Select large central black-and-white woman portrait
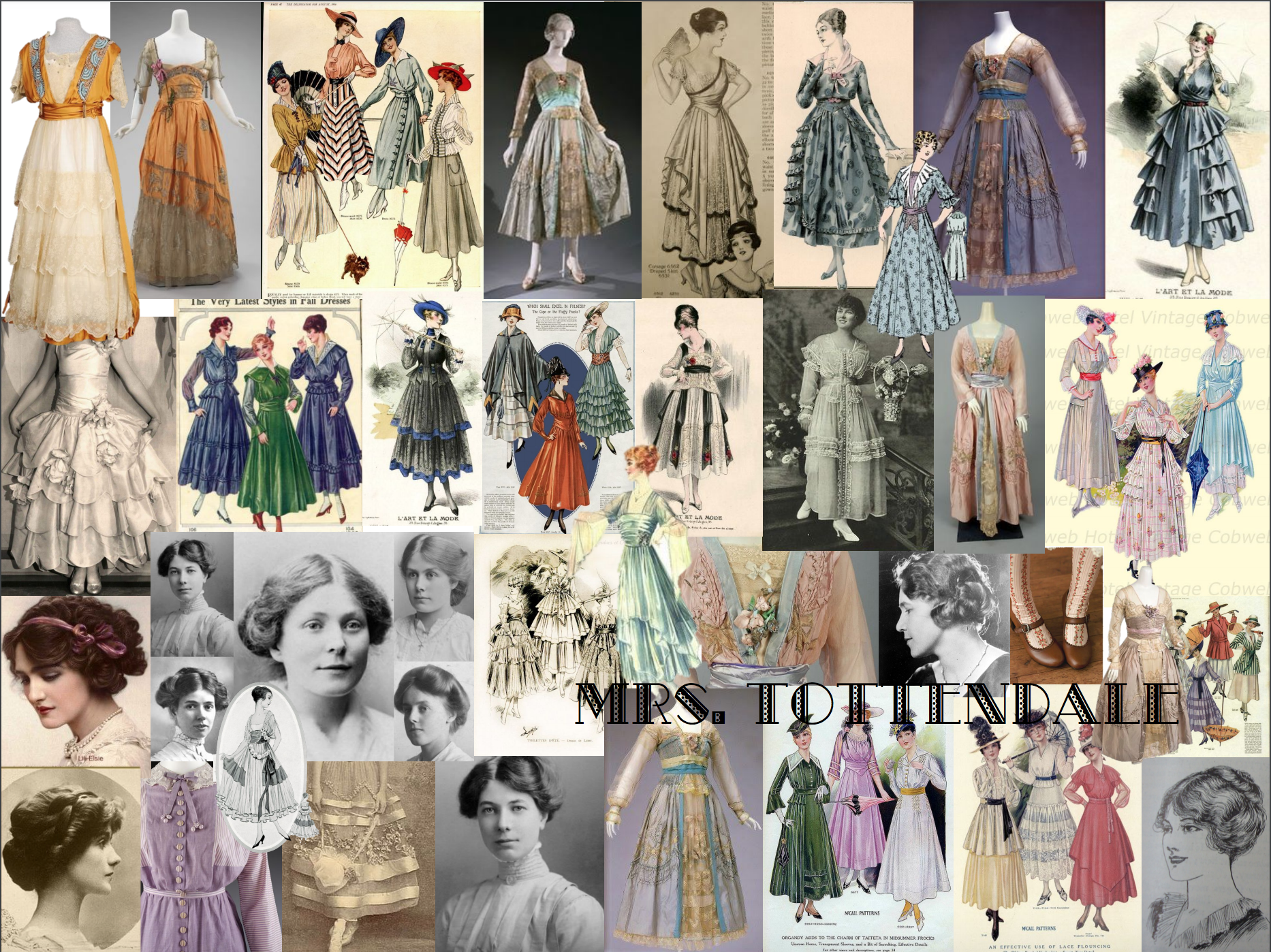Viewport: 1271px width, 952px height. tap(315, 646)
